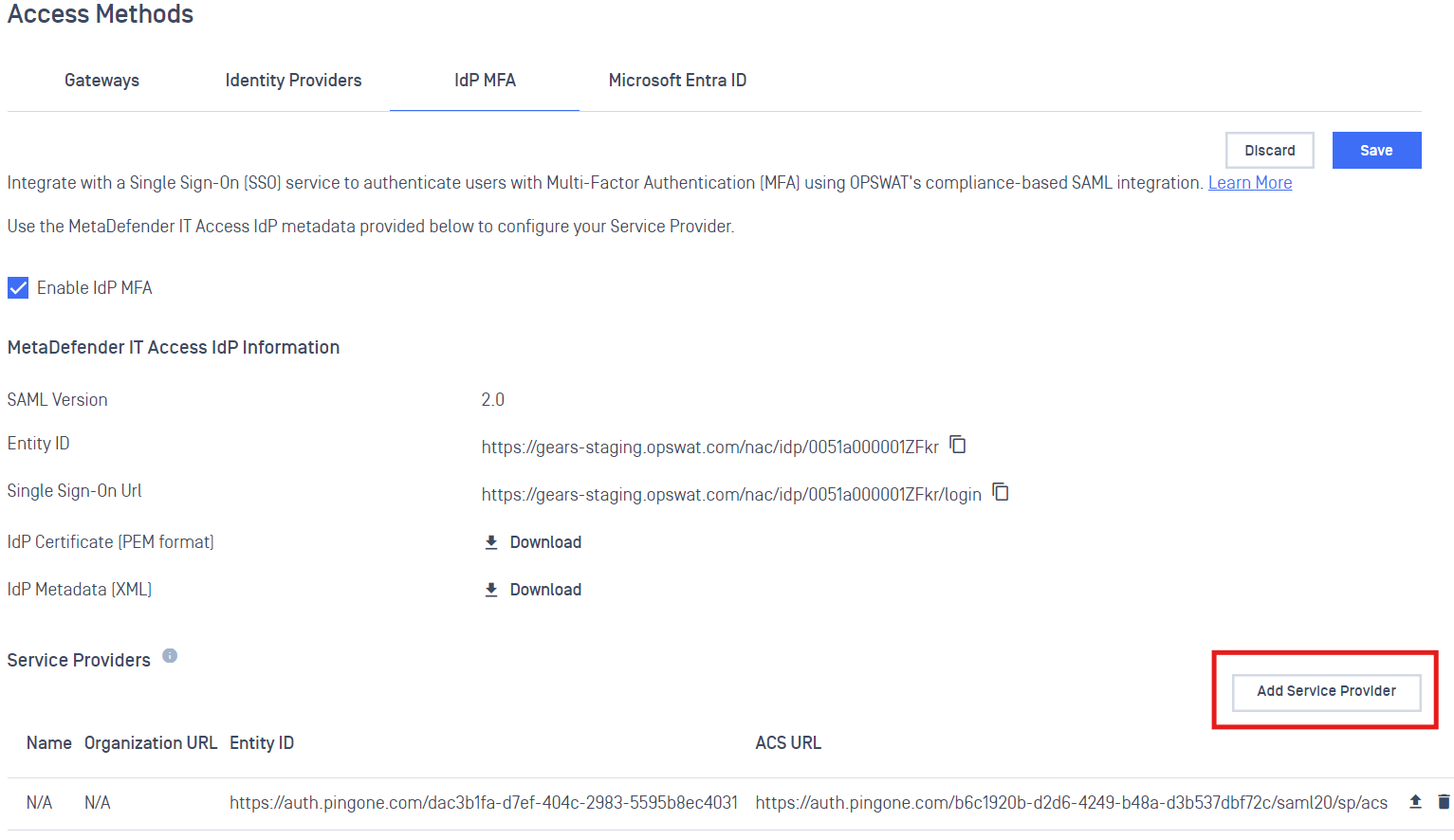Add a new Service Provider
Screen dimensions: 1454x840
1326,691
